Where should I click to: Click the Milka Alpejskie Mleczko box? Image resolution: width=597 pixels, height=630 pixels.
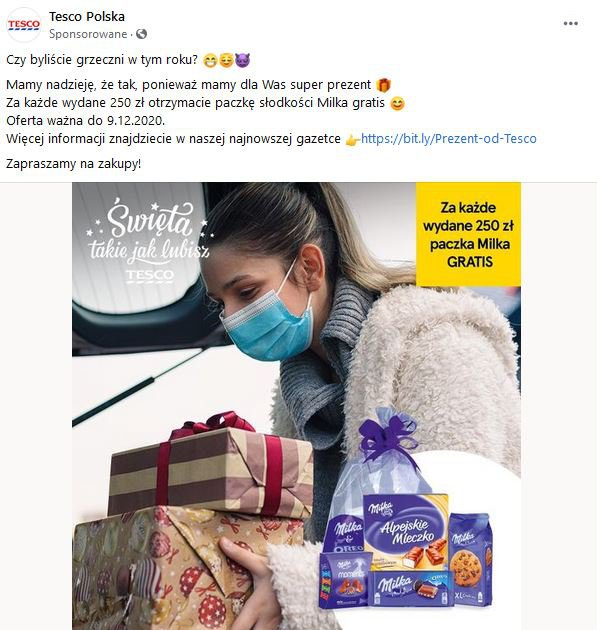[x=405, y=530]
